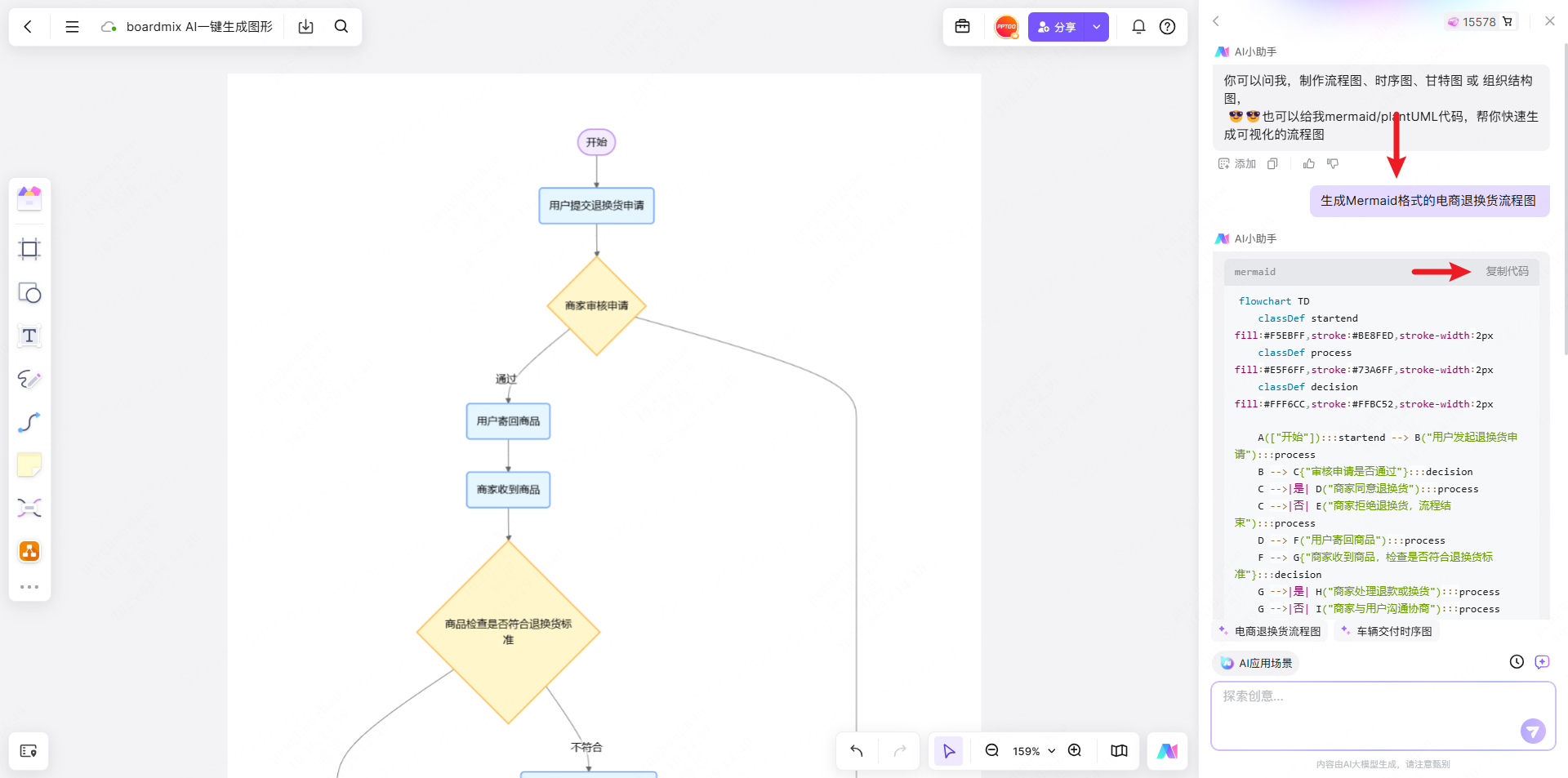The width and height of the screenshot is (1568, 778).
Task: Select the Pen drawing tool
Action: [29, 379]
